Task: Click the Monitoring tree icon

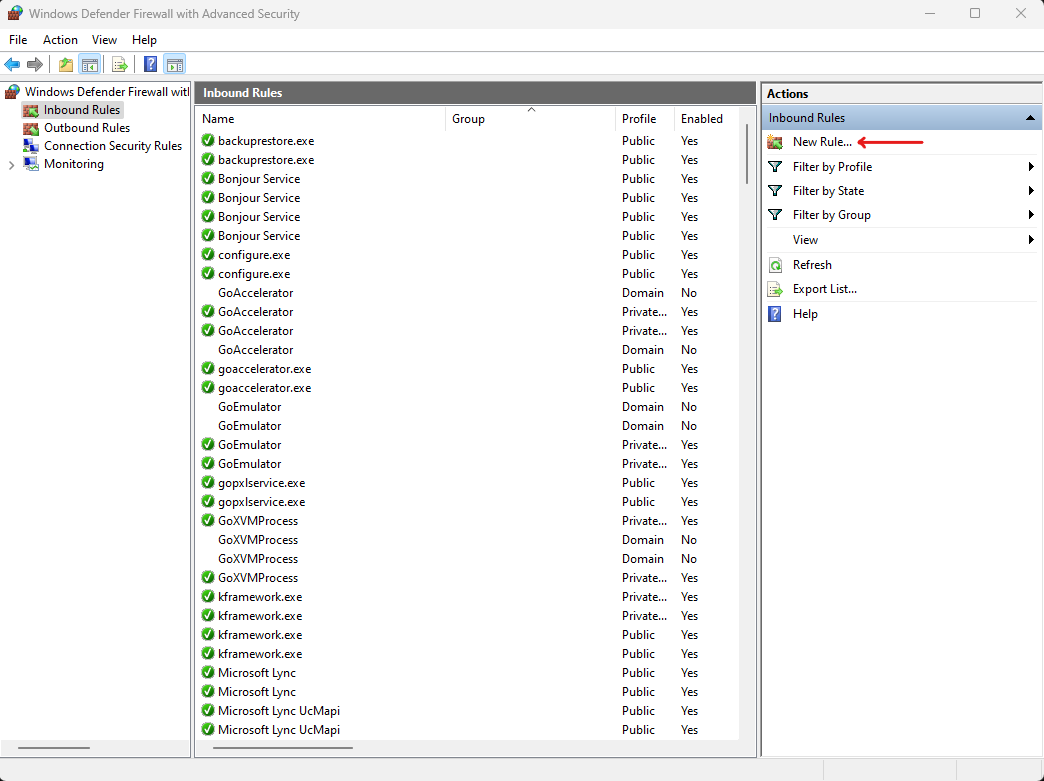Action: coord(31,164)
